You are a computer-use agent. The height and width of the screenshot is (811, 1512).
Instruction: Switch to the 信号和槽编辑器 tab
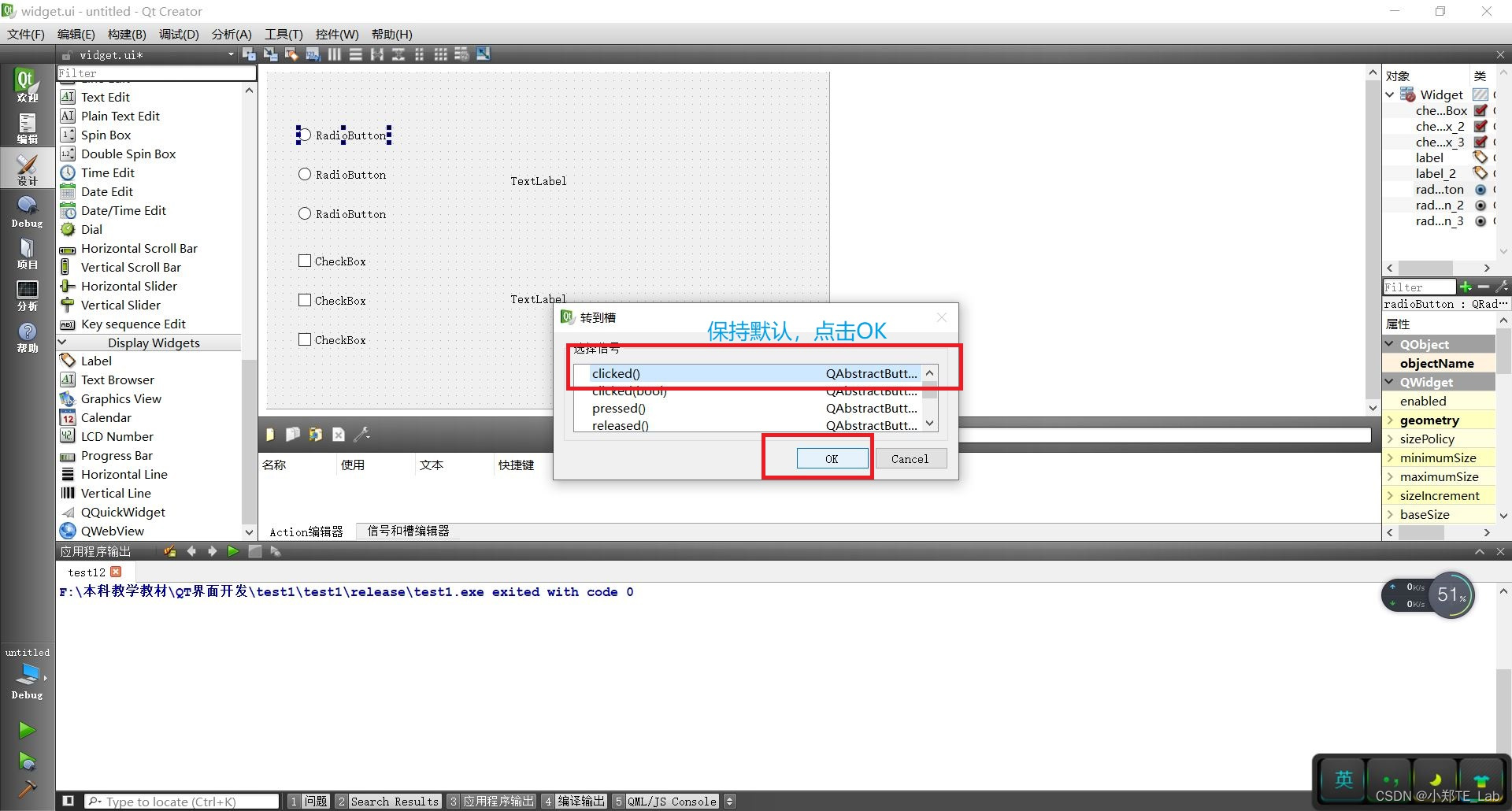pos(407,531)
